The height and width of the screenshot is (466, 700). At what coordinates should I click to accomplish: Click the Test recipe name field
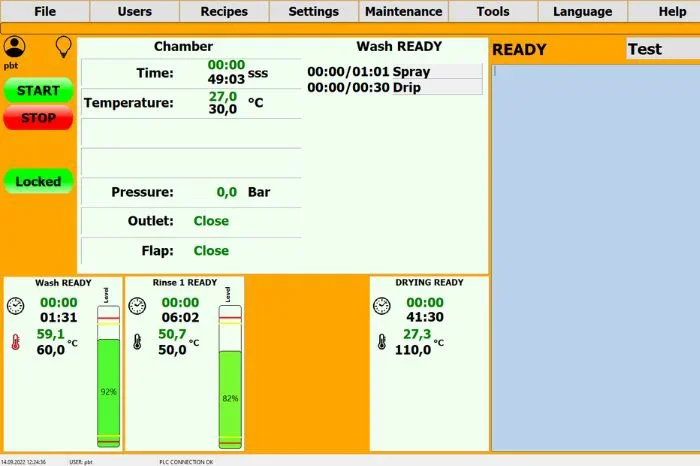tap(663, 49)
